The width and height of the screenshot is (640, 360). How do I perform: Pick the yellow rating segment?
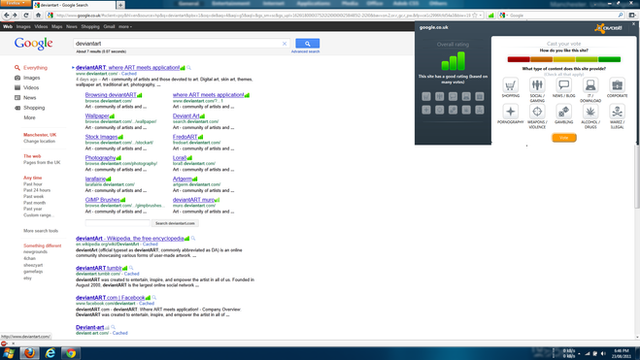click(x=564, y=59)
